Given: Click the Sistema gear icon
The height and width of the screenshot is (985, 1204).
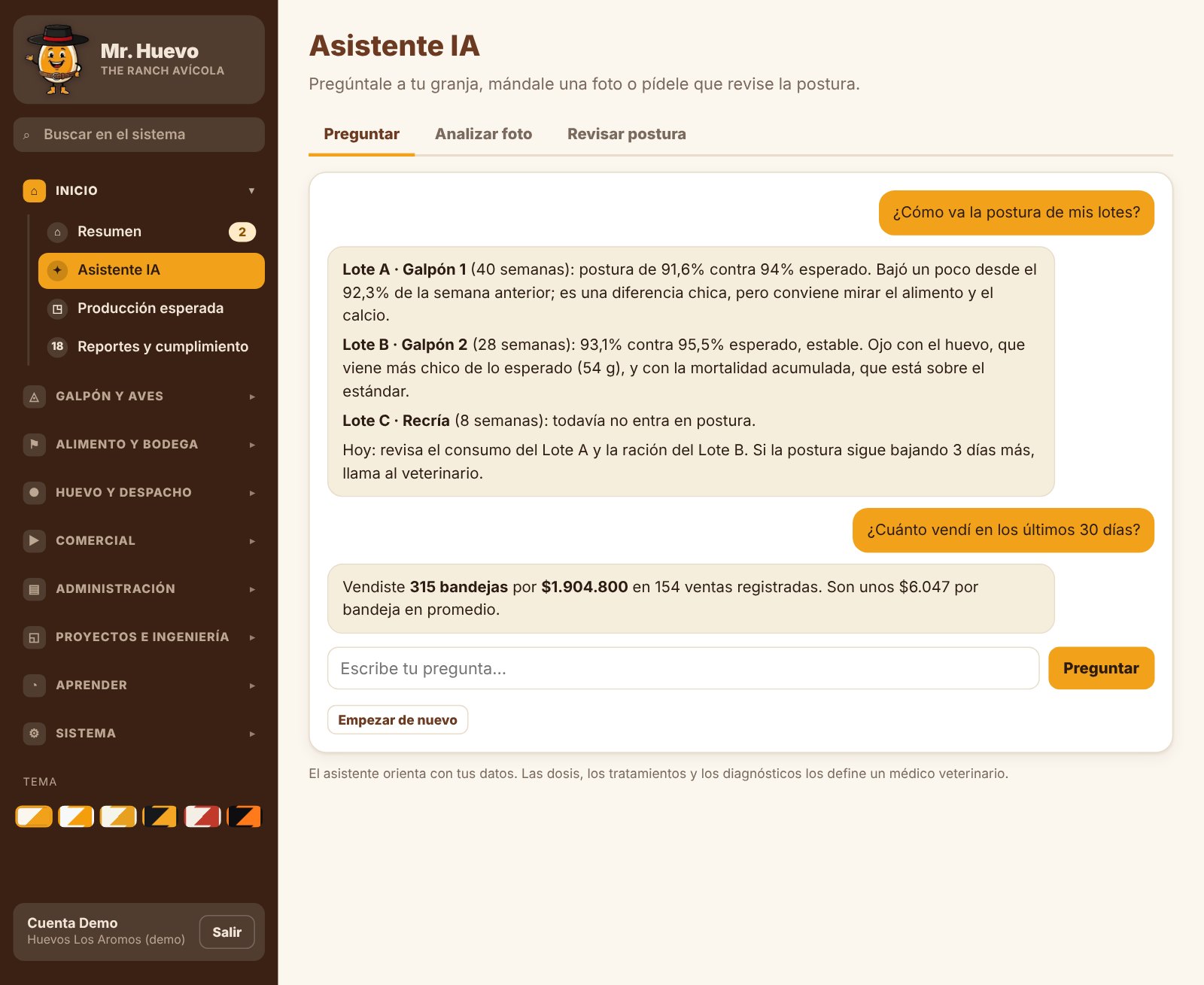Looking at the screenshot, I should coord(35,734).
